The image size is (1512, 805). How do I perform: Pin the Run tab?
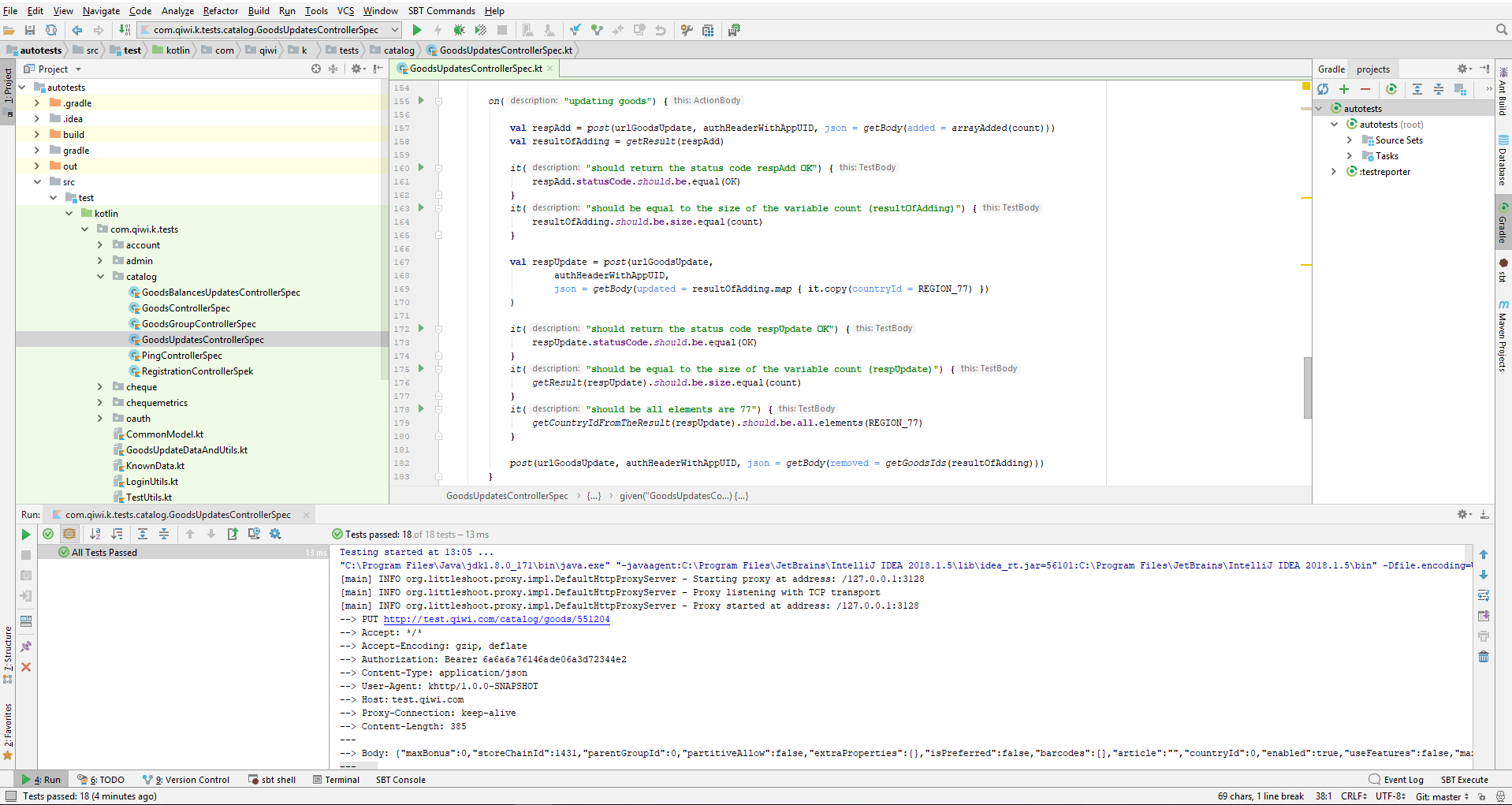pos(26,647)
